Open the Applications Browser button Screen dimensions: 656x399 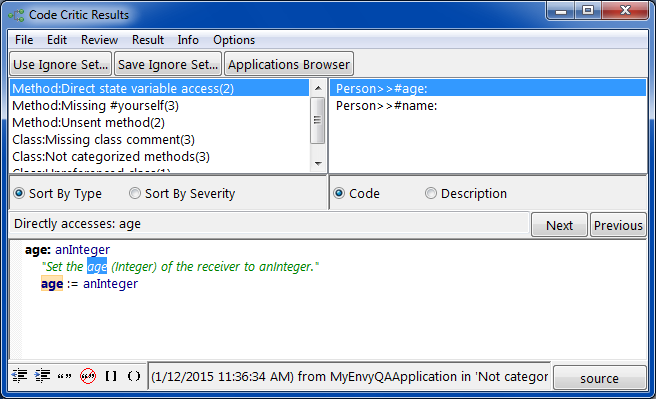point(289,64)
